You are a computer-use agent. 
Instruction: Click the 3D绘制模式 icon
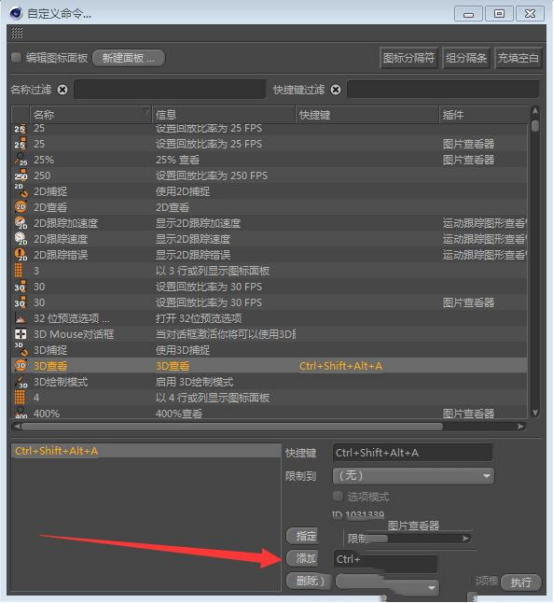click(x=21, y=381)
